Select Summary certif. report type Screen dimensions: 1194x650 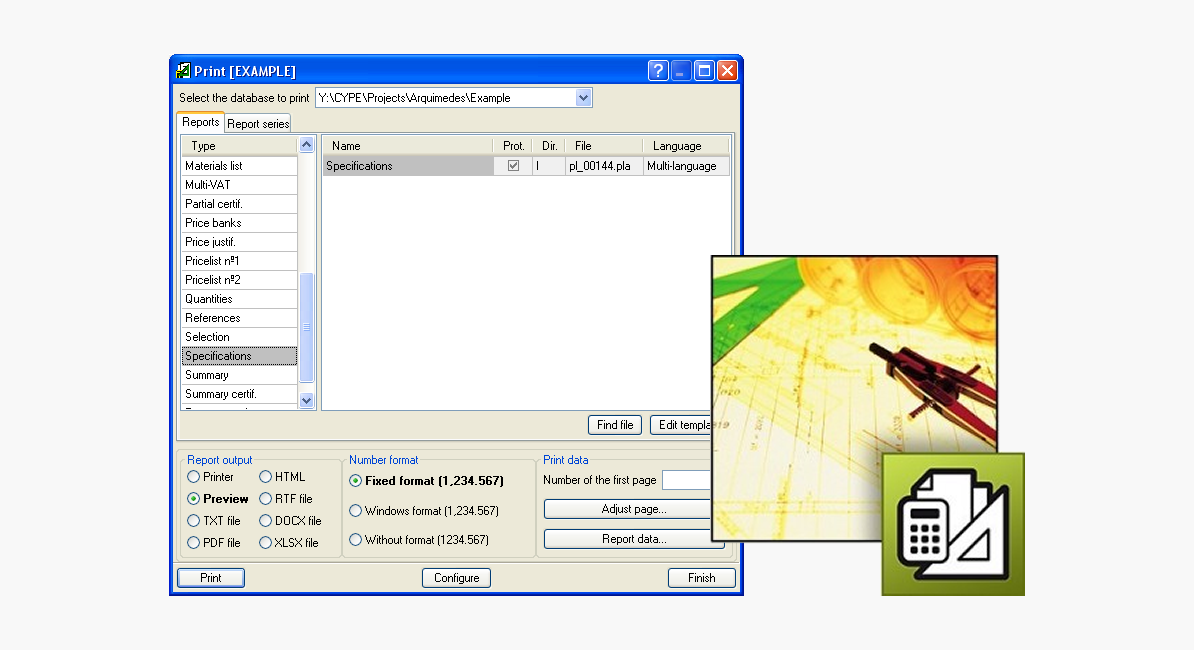pos(239,394)
